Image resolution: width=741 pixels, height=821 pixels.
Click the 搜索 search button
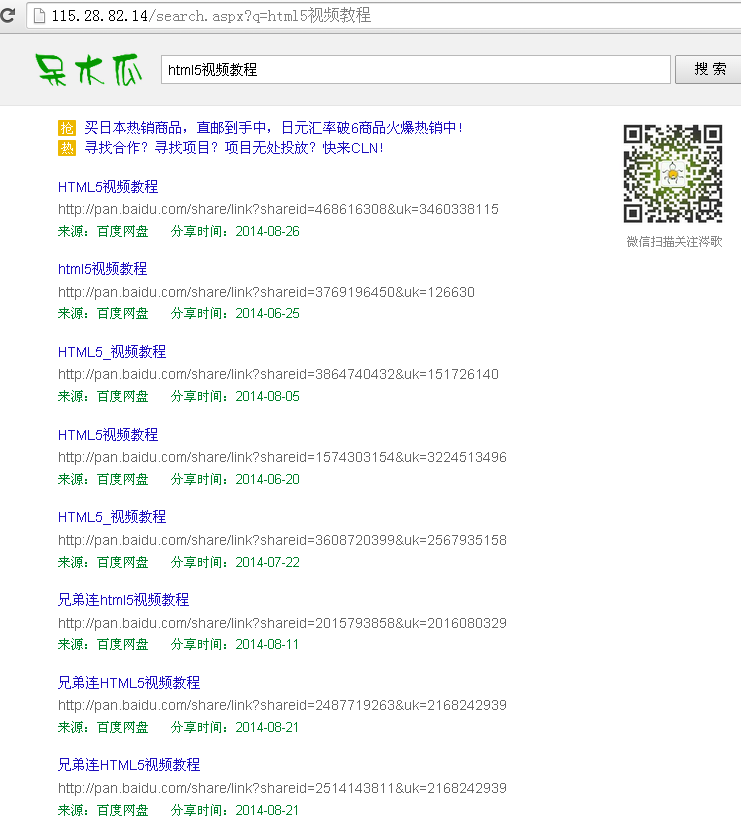(x=709, y=69)
